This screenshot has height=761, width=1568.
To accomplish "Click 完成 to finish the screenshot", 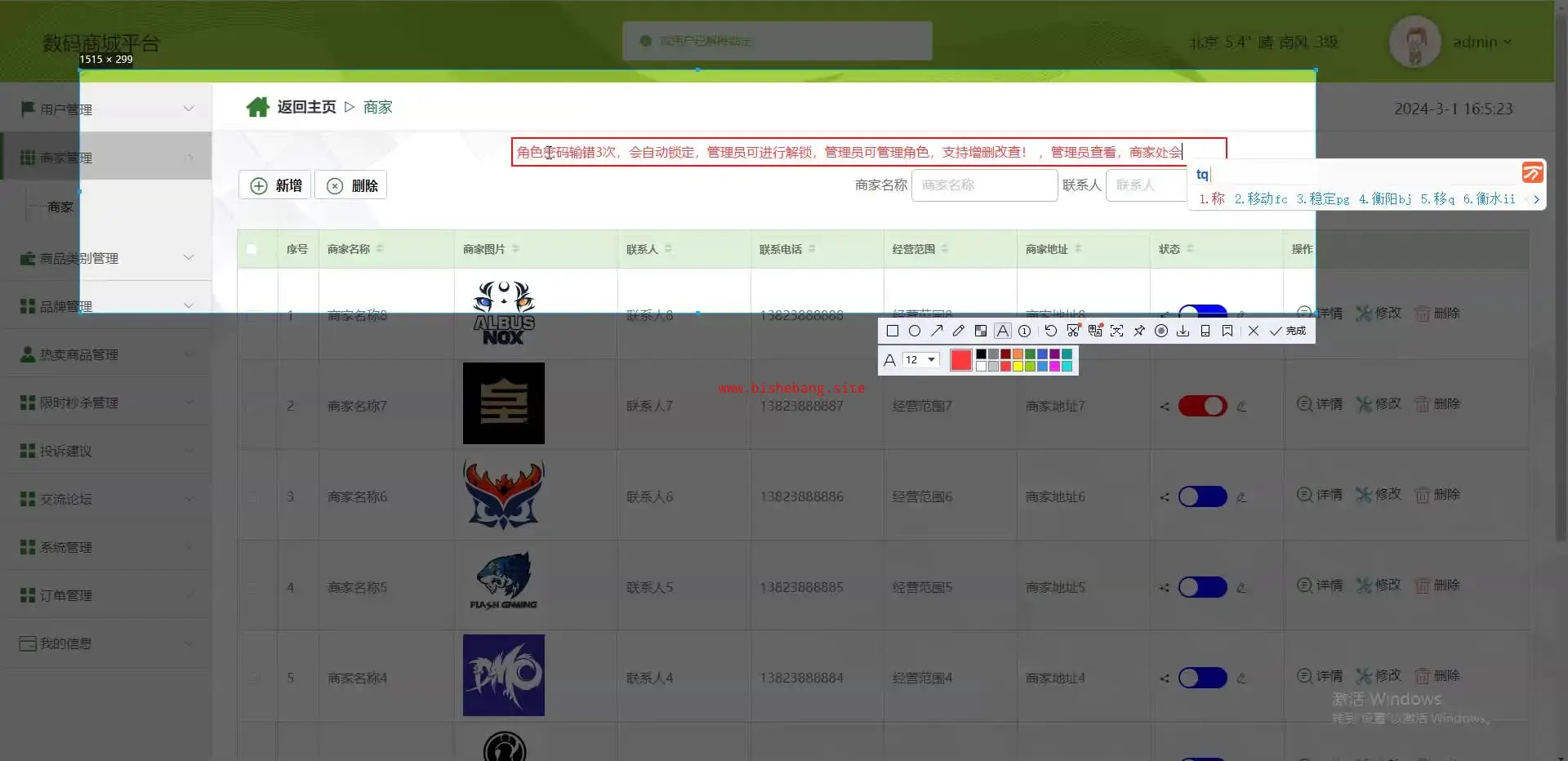I will (1289, 331).
